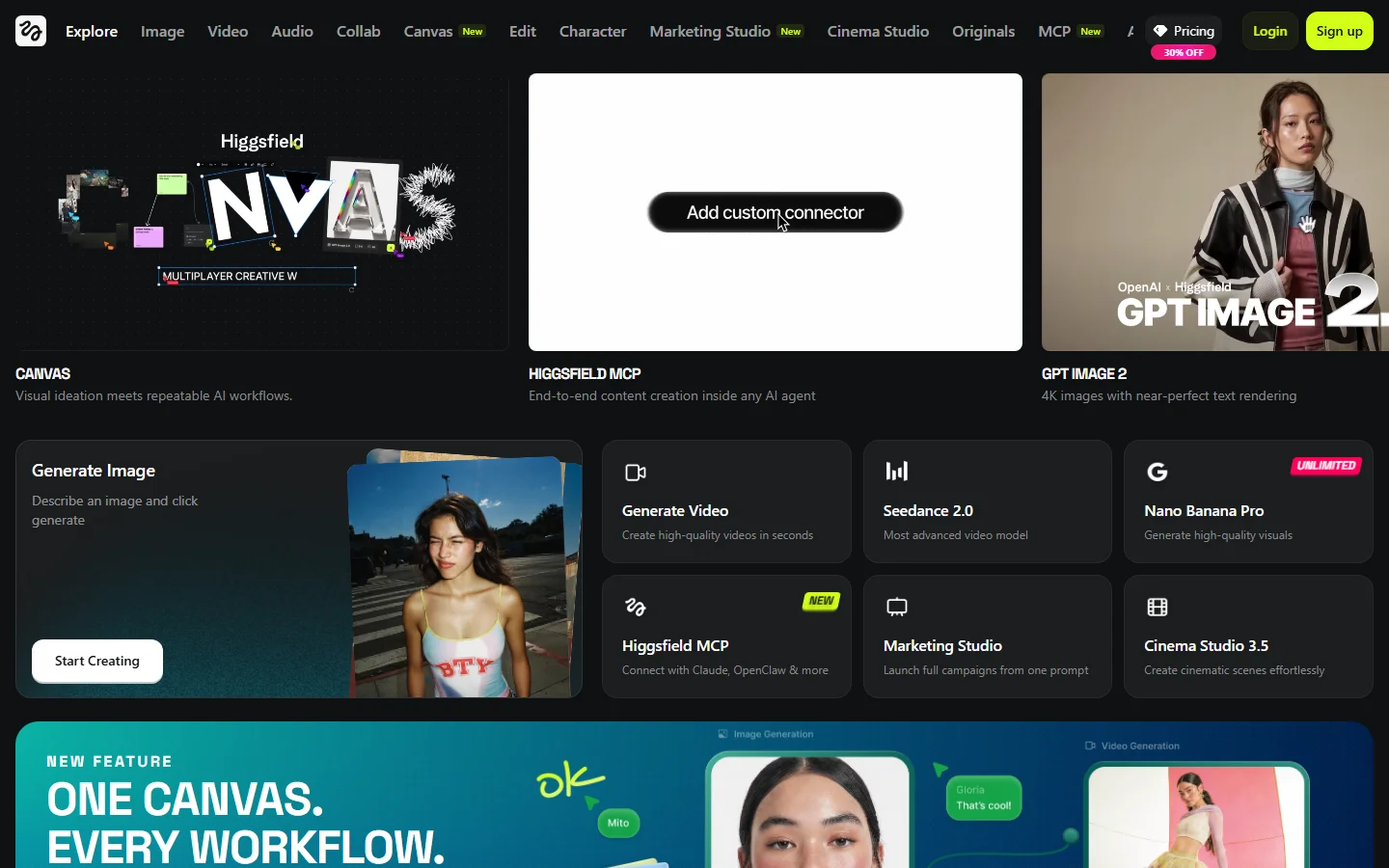This screenshot has height=868, width=1389.
Task: Click the UNLIMITED badge on Nano Banana Pro
Action: (x=1326, y=466)
